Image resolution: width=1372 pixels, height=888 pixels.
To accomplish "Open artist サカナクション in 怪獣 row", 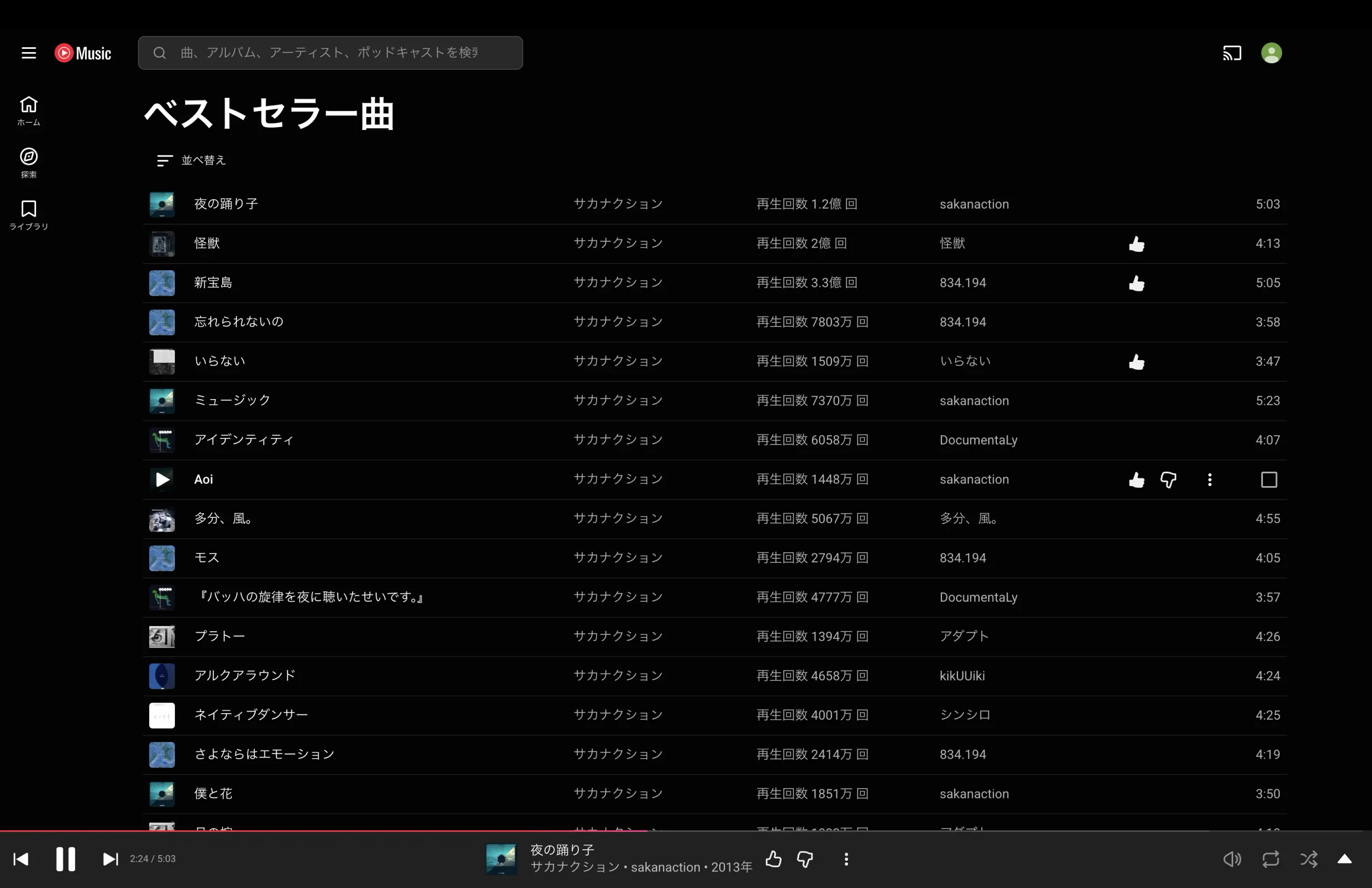I will pos(618,243).
